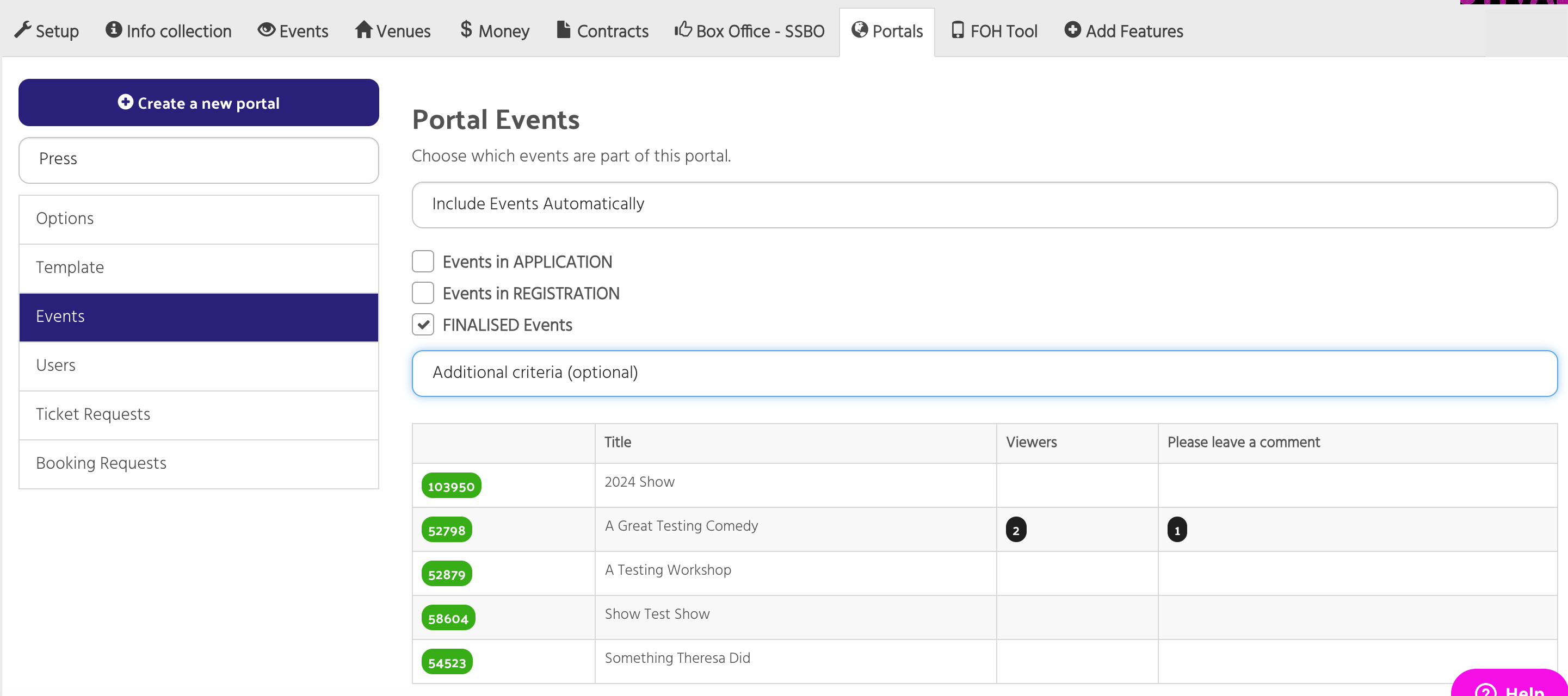
Task: Click the dollar sign icon beside Money
Action: (x=466, y=29)
